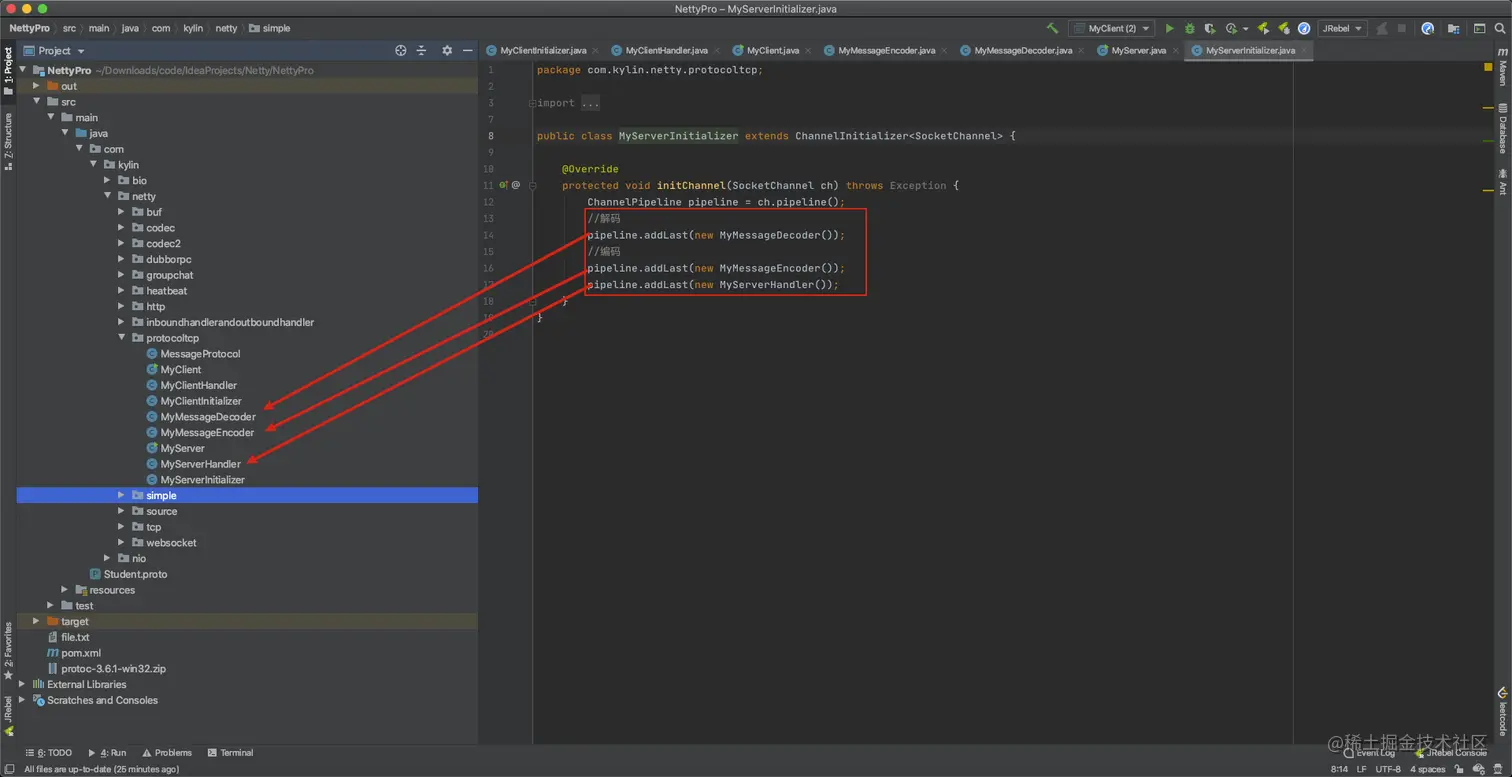The width and height of the screenshot is (1512, 777).
Task: Hide the Project tool window
Action: pyautogui.click(x=467, y=50)
